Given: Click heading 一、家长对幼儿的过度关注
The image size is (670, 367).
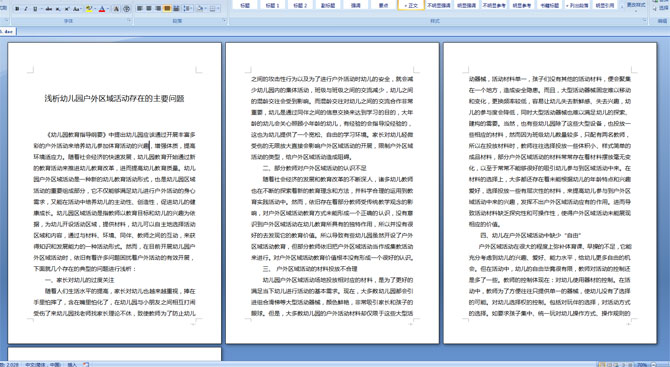Looking at the screenshot, I should pos(79,280).
